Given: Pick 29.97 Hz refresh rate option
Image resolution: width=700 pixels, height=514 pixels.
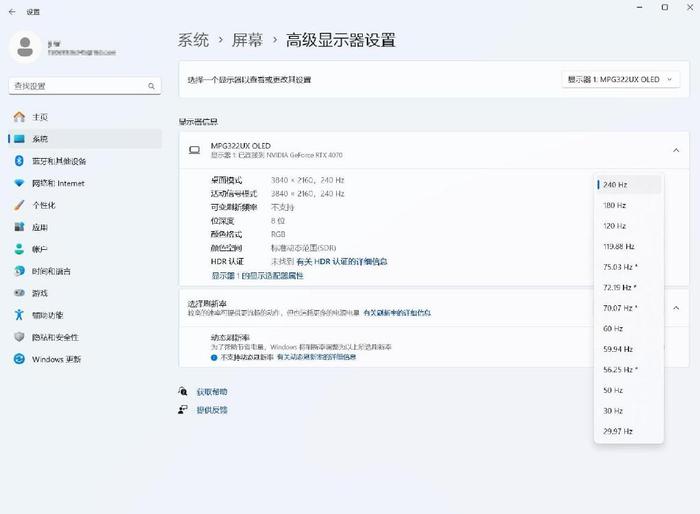Looking at the screenshot, I should pos(629,431).
